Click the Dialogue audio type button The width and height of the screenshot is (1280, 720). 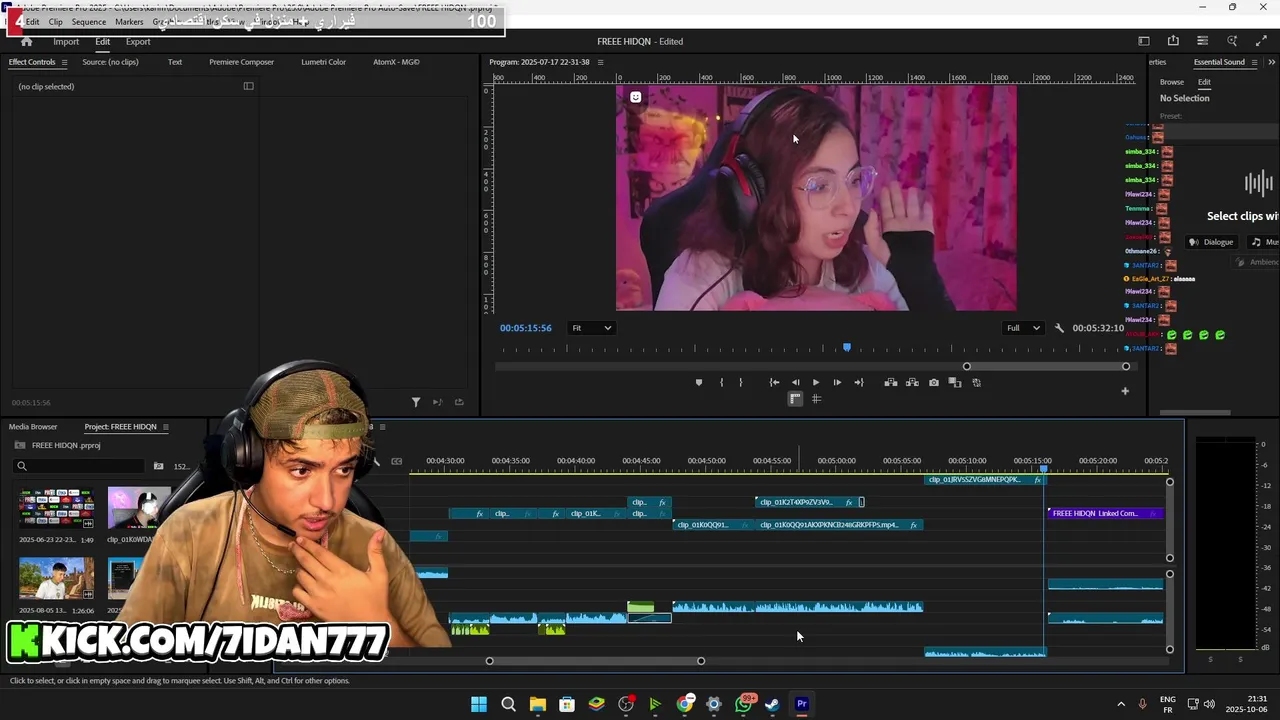[1211, 242]
